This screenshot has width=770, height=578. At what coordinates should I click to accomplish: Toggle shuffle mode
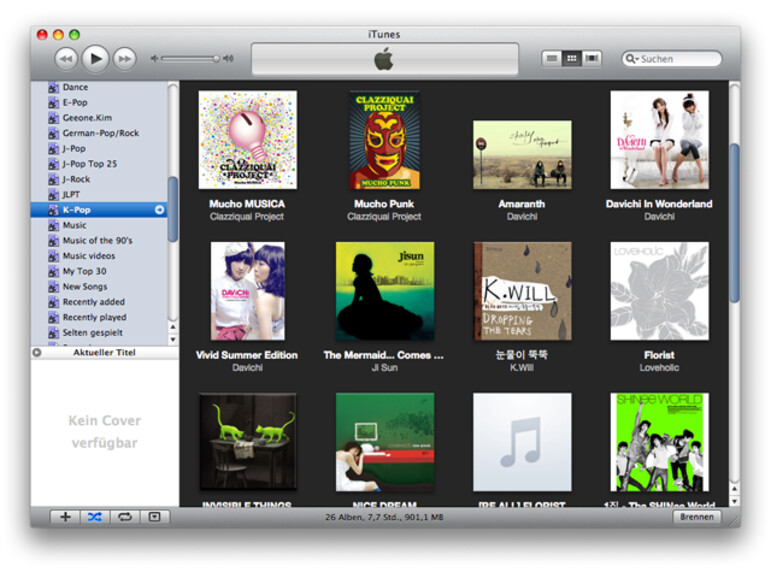(95, 517)
